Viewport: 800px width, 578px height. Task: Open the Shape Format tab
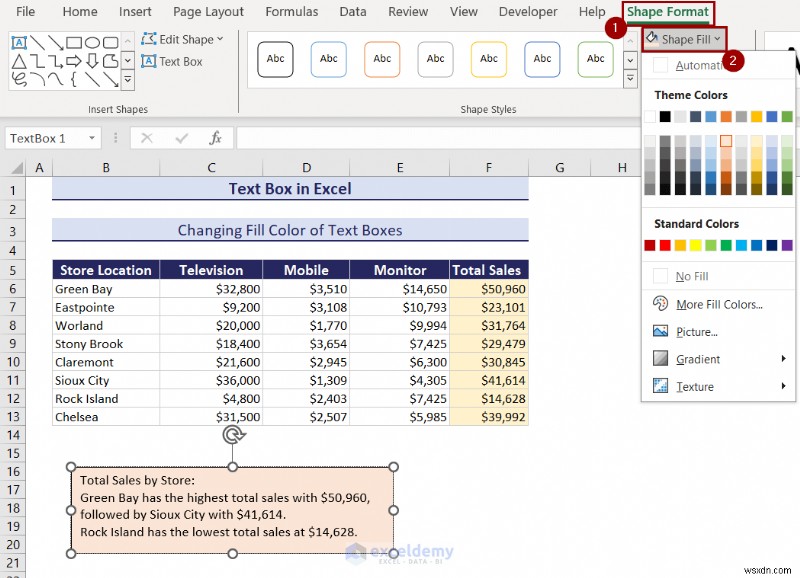[x=668, y=12]
